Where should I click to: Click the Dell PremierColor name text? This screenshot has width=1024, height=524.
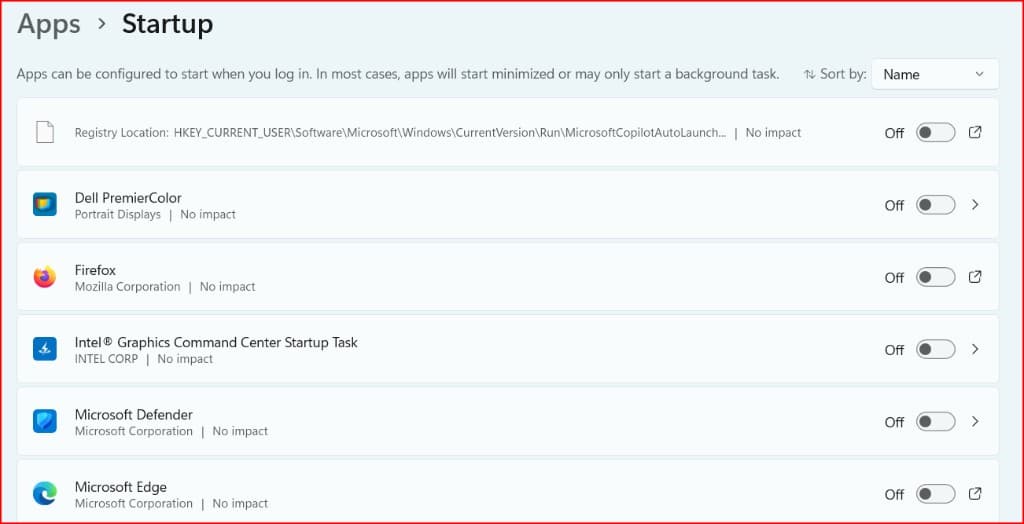click(x=128, y=197)
